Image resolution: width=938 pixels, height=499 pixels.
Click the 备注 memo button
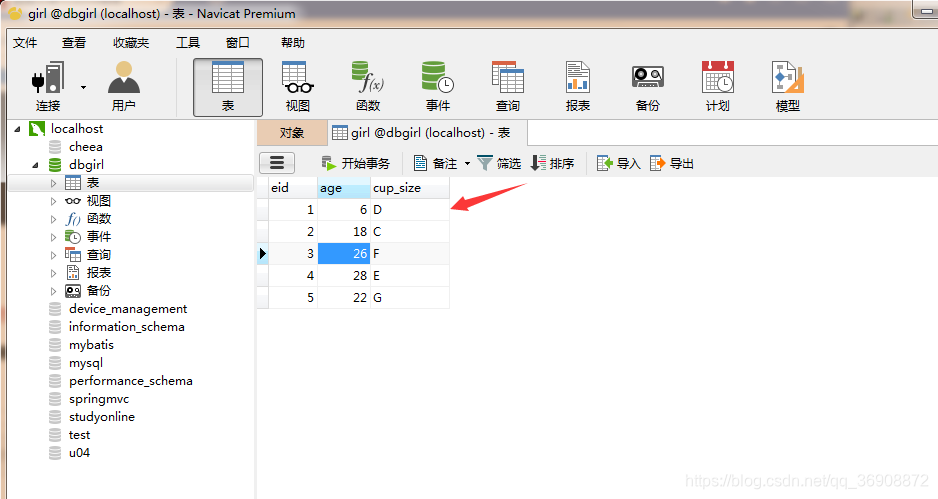[436, 163]
